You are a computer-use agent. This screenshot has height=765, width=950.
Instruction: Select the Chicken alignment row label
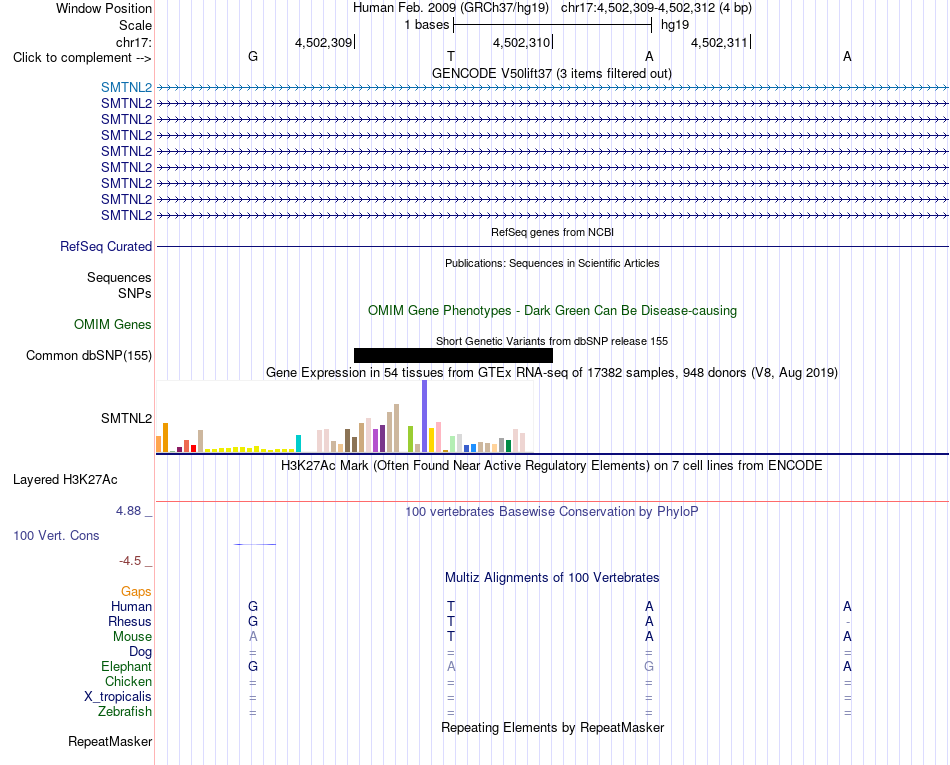128,681
